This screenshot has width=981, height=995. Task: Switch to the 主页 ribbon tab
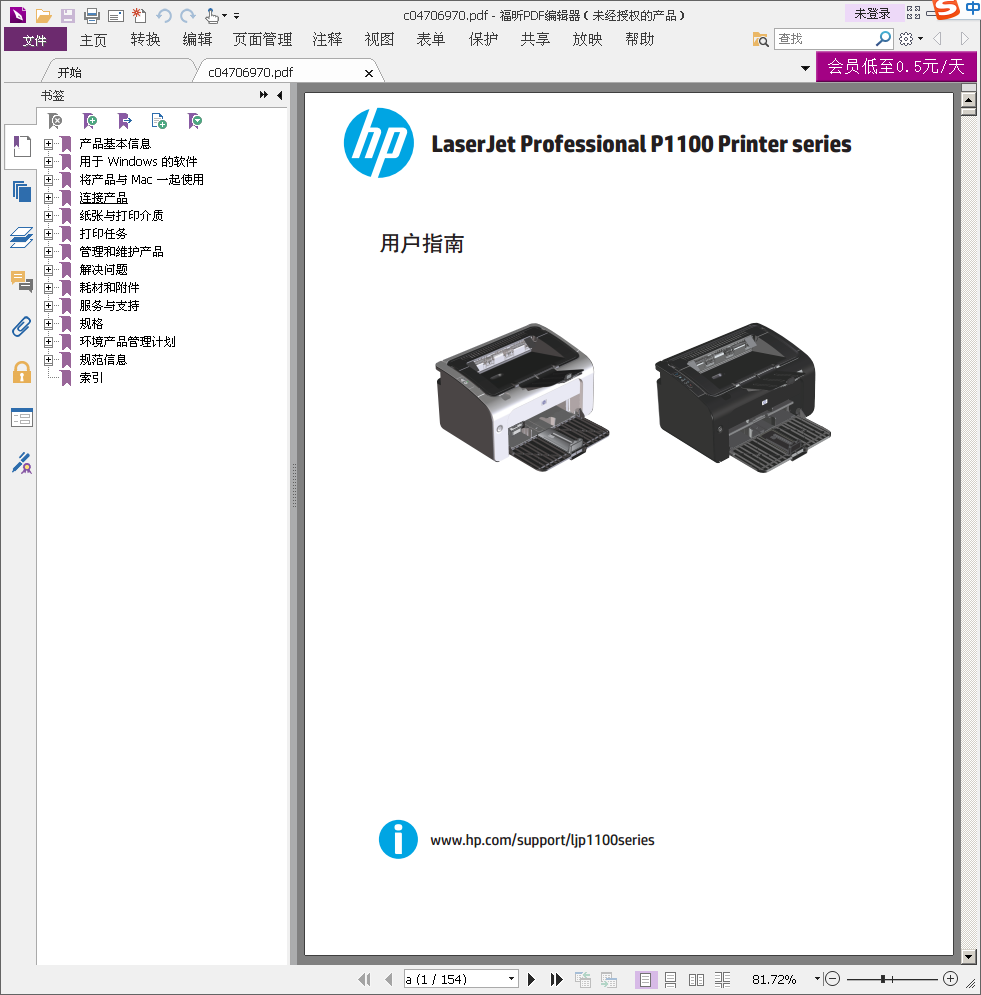(93, 40)
